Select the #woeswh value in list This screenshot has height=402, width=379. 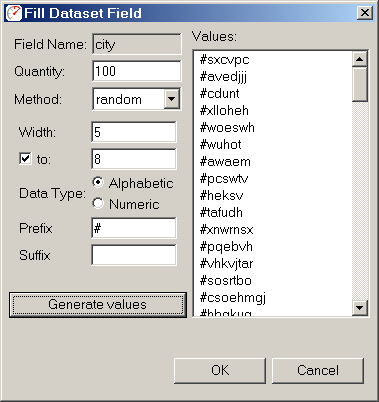coord(227,128)
